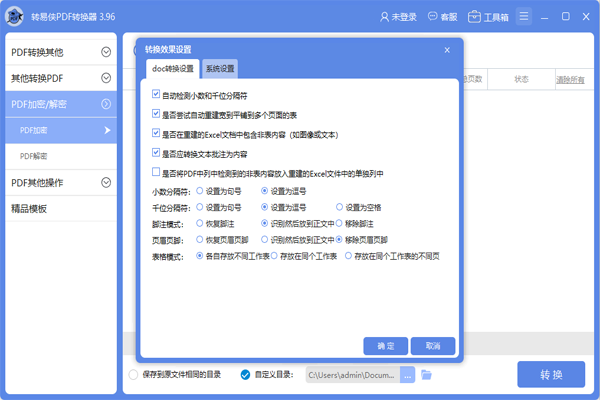This screenshot has height=400, width=600.
Task: Click the ellipsis browse button beside output path
Action: [407, 375]
